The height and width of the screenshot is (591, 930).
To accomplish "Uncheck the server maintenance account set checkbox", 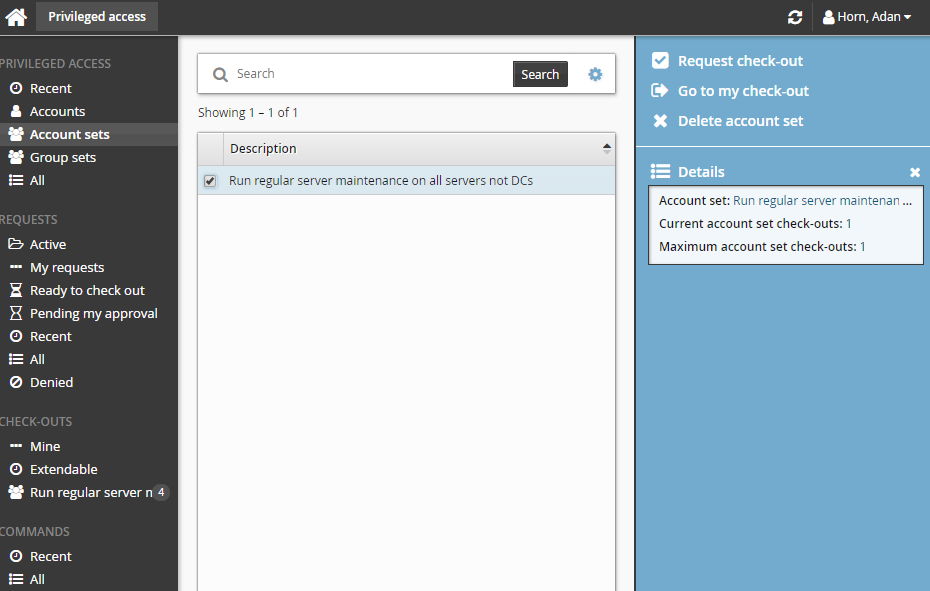I will click(x=210, y=181).
